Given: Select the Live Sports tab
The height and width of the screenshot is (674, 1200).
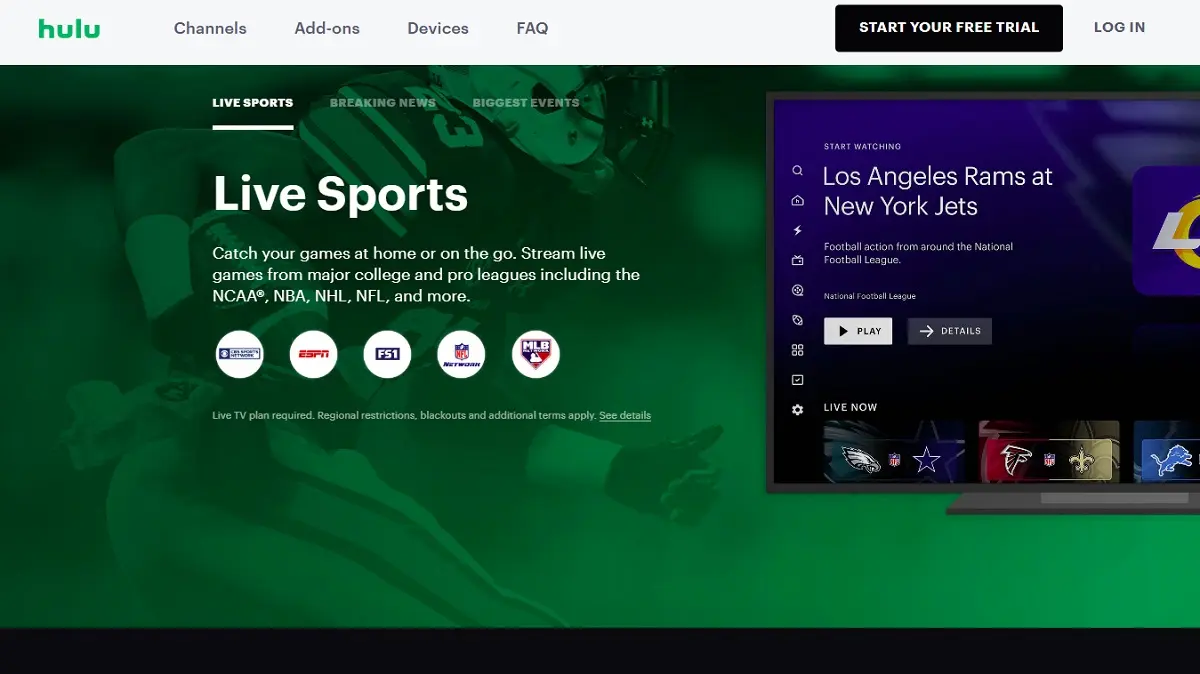Looking at the screenshot, I should point(253,103).
